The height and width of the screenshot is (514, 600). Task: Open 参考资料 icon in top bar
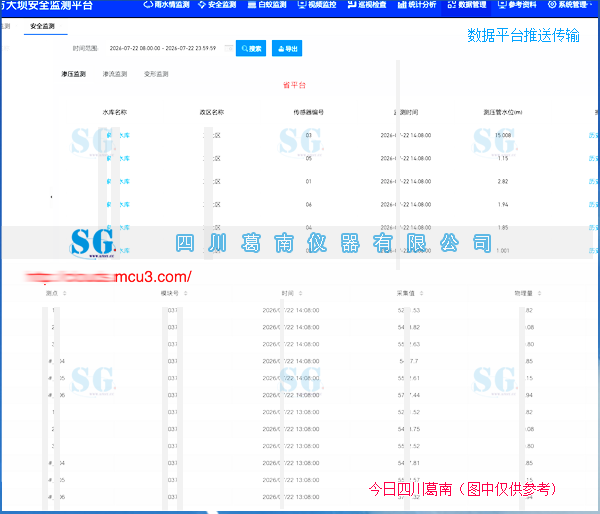(x=502, y=5)
